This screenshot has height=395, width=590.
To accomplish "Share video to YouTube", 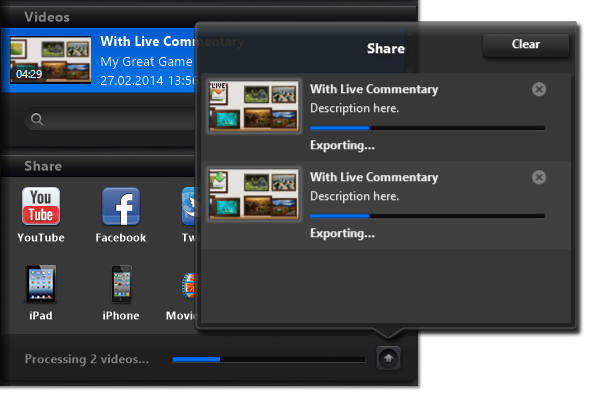I will point(41,206).
